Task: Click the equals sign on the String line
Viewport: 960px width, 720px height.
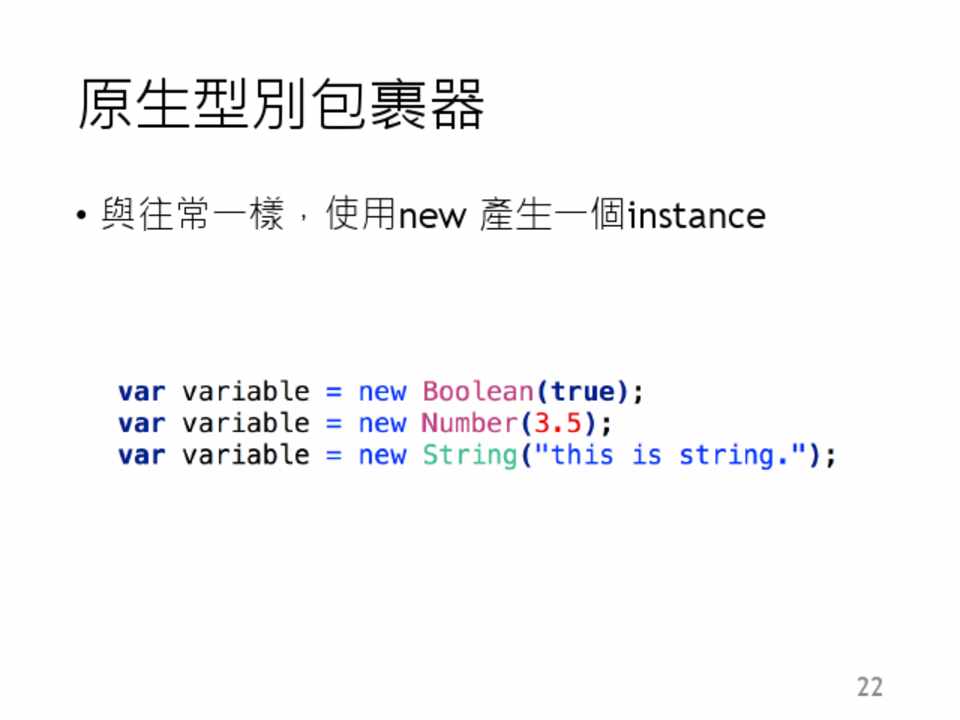Action: tap(334, 455)
